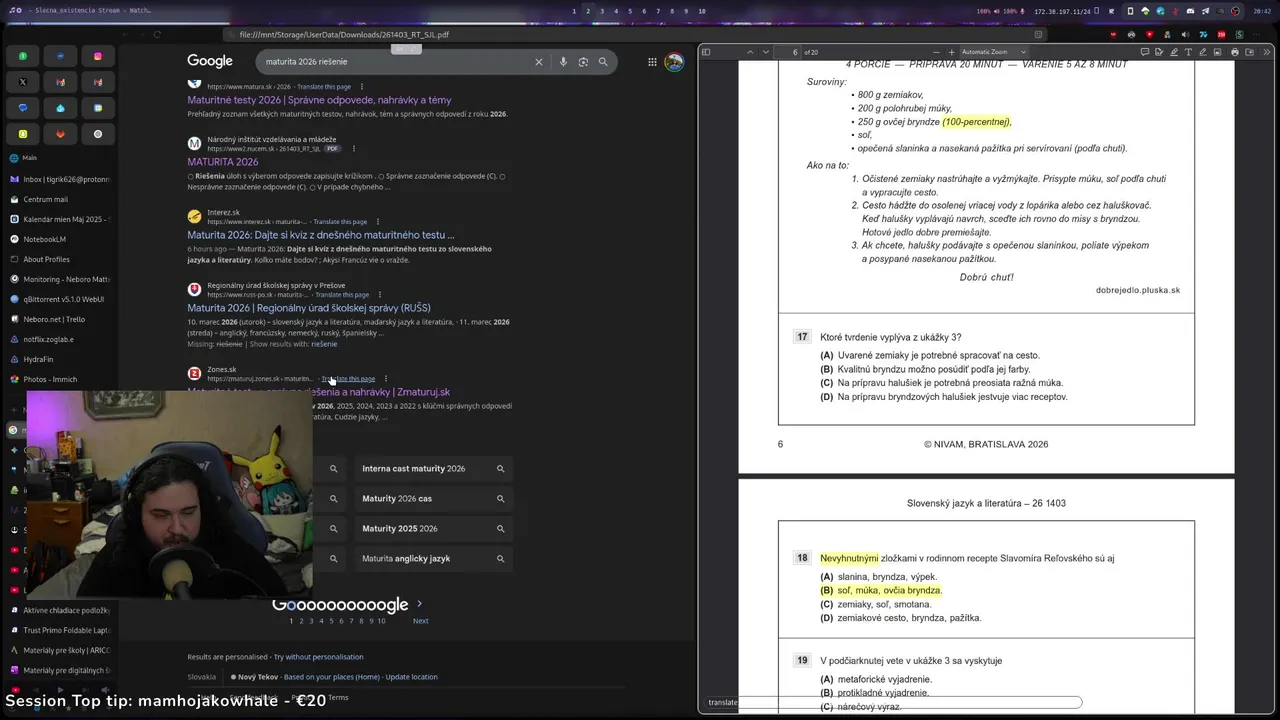Viewport: 1280px width, 720px height.
Task: Click Update location link
Action: click(x=411, y=677)
